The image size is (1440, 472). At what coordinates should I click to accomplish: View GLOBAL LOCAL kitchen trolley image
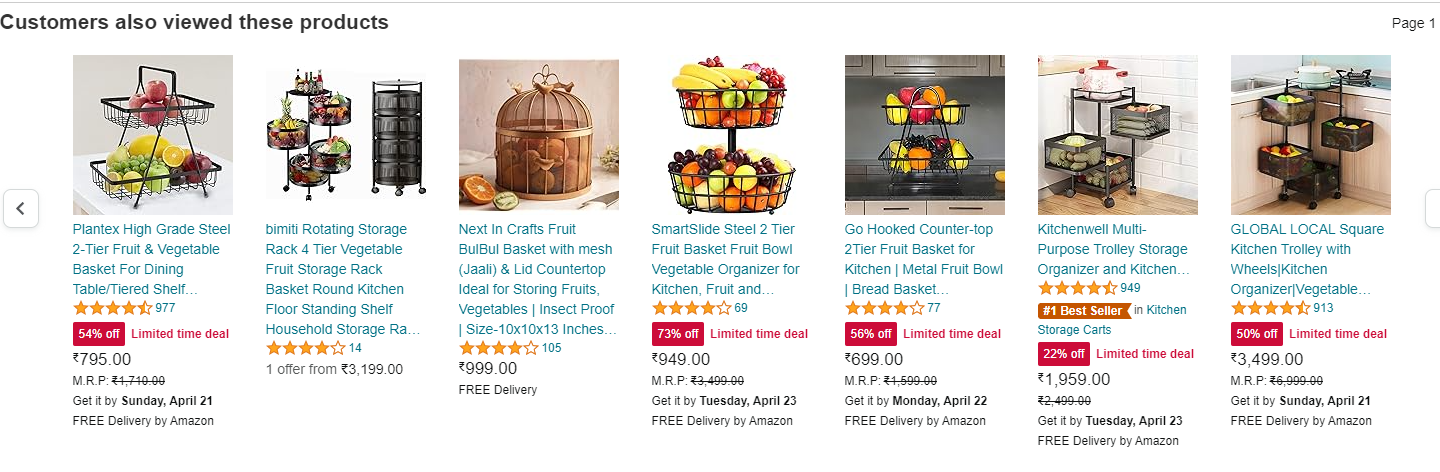[1311, 135]
